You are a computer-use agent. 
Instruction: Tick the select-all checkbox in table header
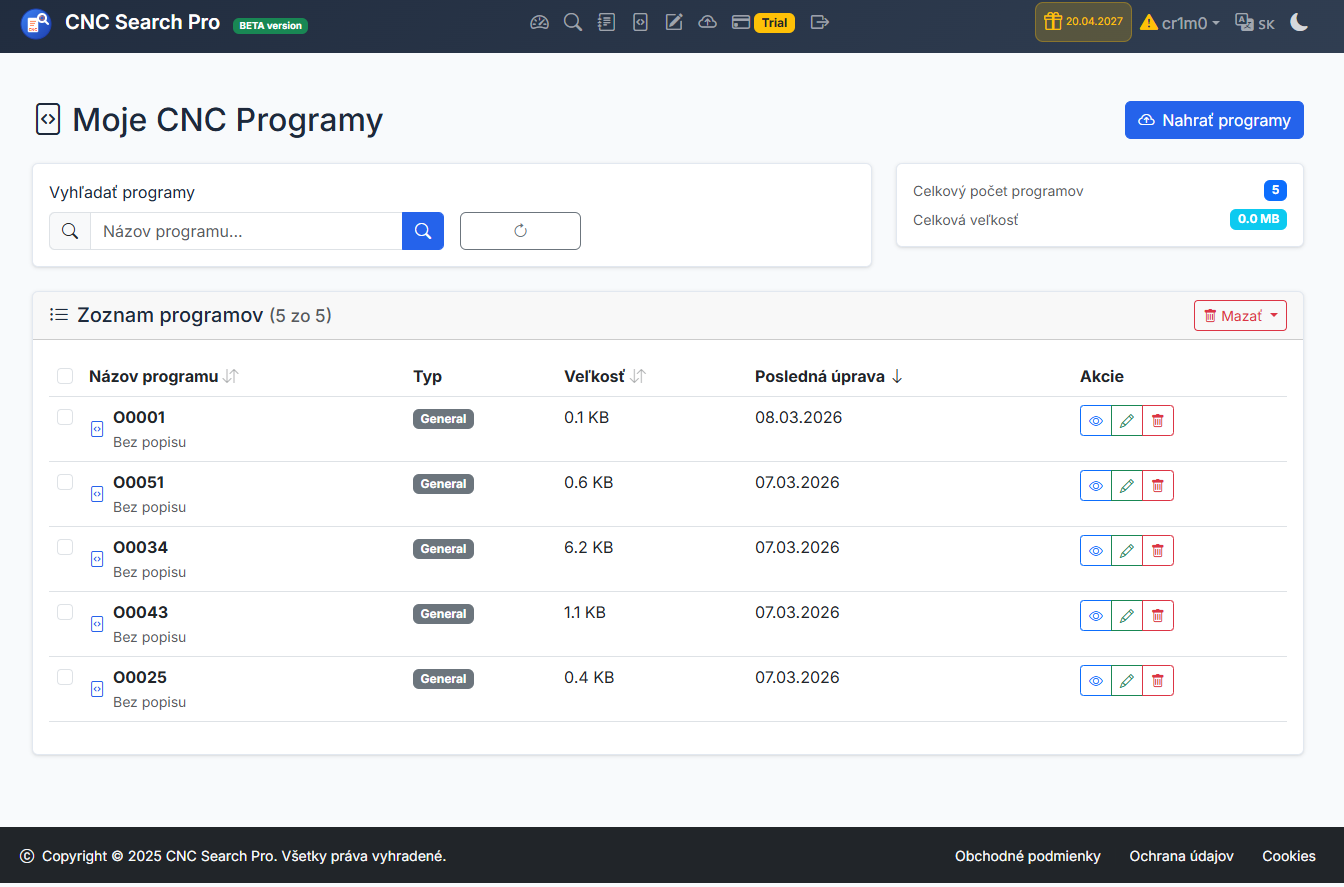(65, 376)
